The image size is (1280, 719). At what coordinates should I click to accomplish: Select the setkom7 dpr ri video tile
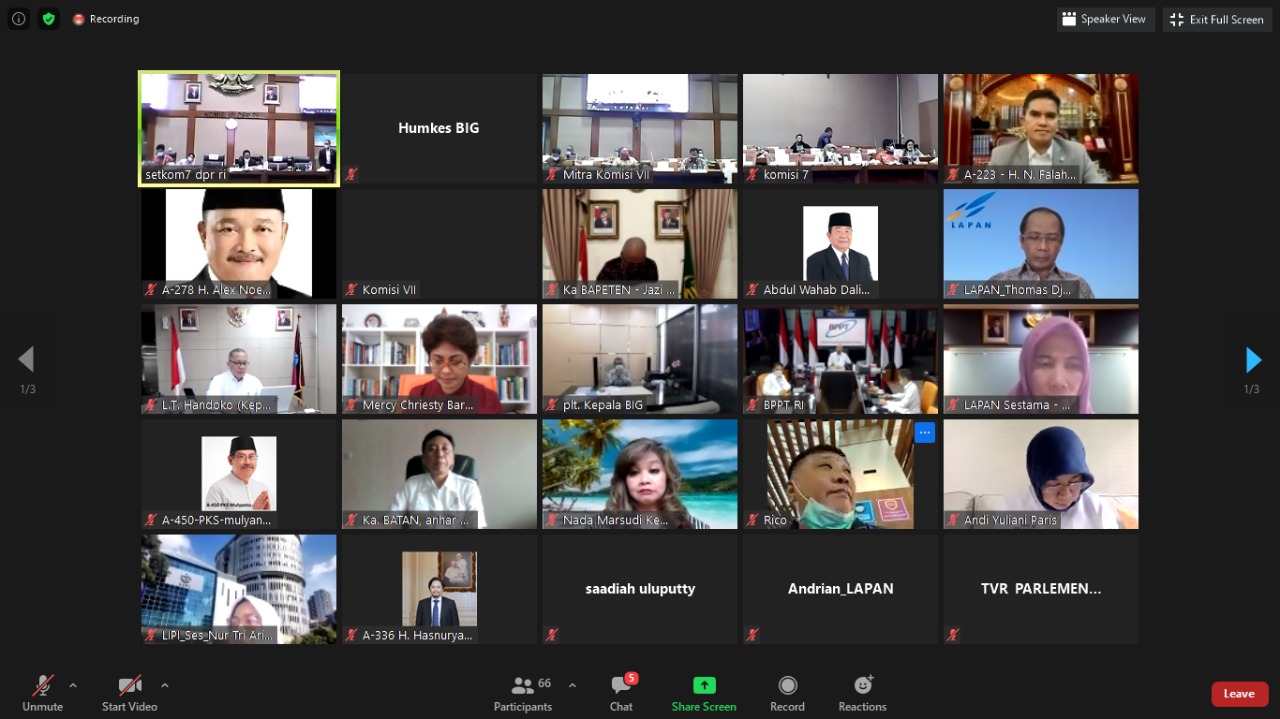coord(239,128)
